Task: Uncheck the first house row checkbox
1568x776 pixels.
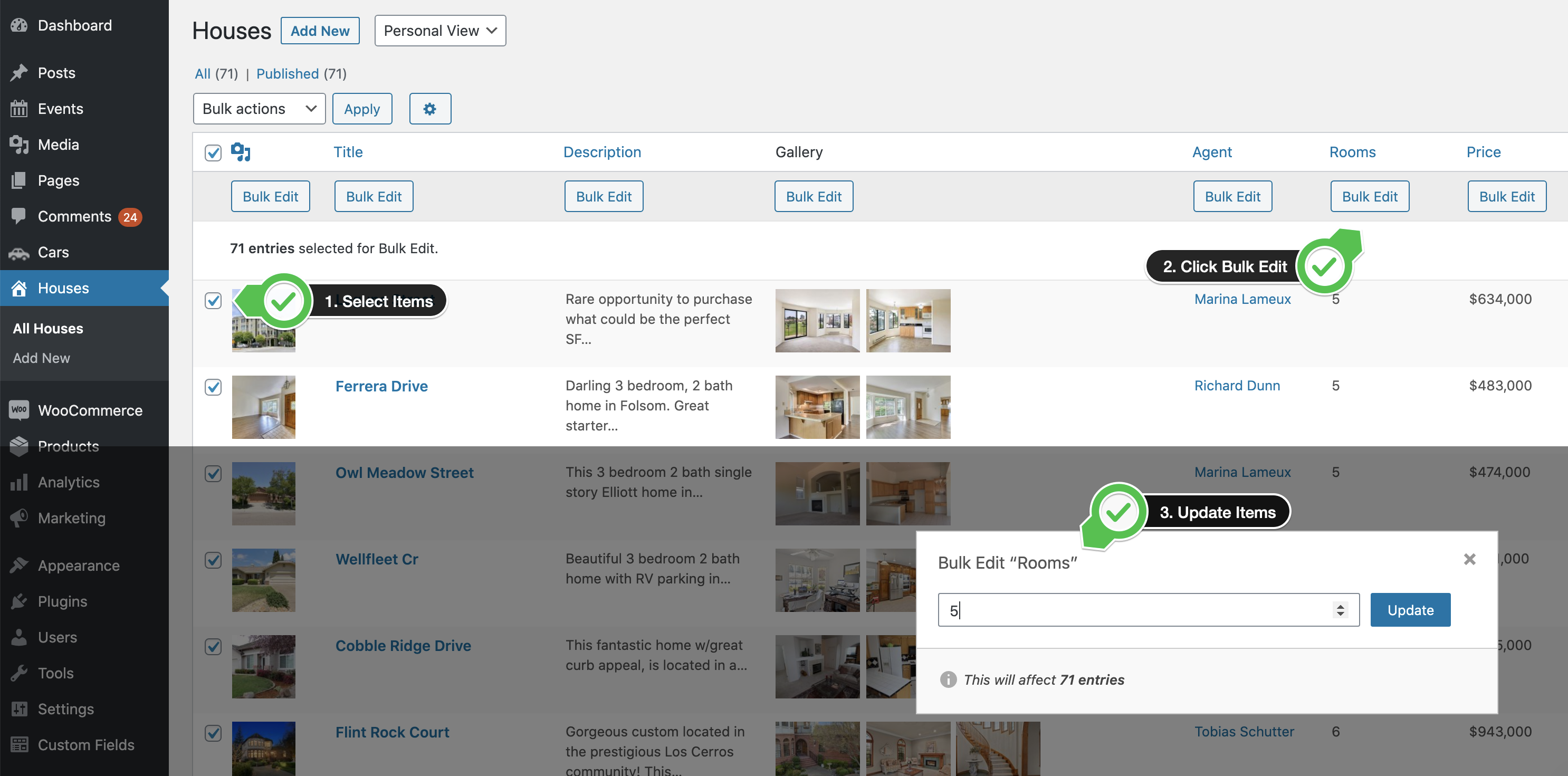Action: point(213,300)
